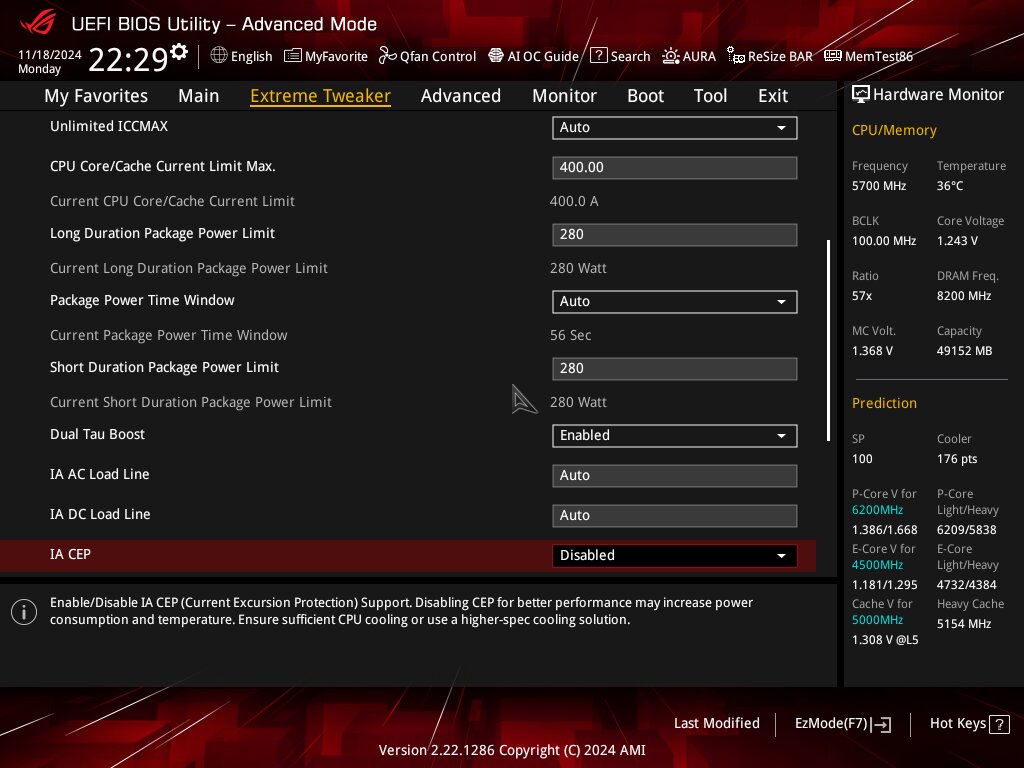This screenshot has width=1024, height=768.
Task: Click the Hardware Monitor screen icon
Action: tap(861, 95)
